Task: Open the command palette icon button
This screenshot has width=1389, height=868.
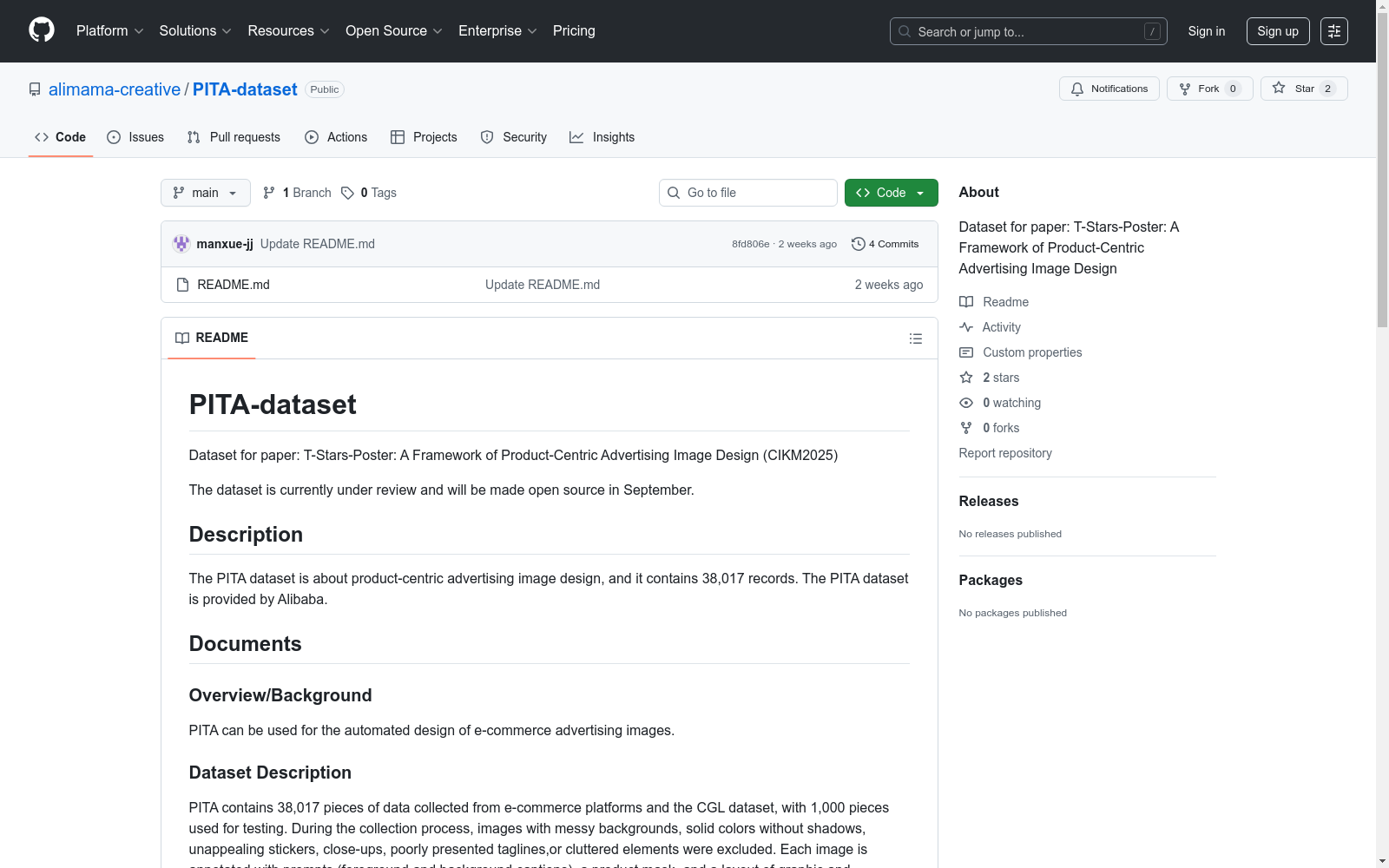Action: pos(1334,31)
